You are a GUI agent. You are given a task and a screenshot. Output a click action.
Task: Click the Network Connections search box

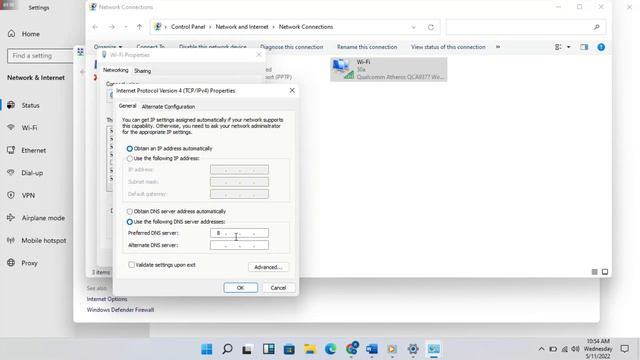(526, 27)
